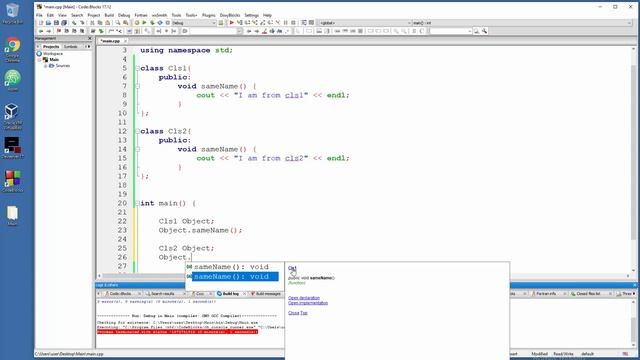Viewport: 640px width, 360px height.
Task: Open the Debug build target dropdown
Action: point(194,23)
